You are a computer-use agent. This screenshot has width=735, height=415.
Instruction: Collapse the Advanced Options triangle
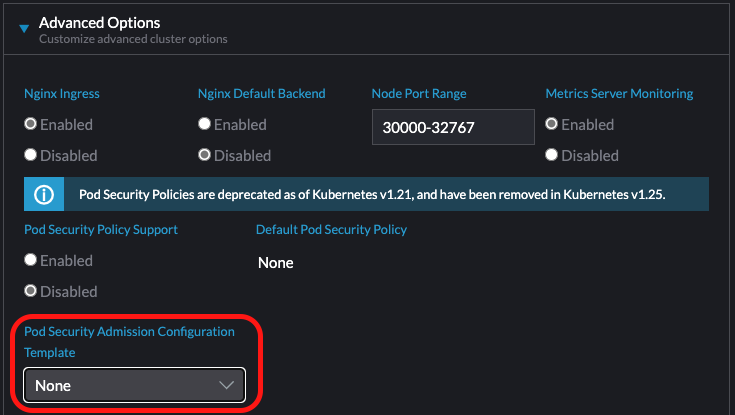pos(24,29)
